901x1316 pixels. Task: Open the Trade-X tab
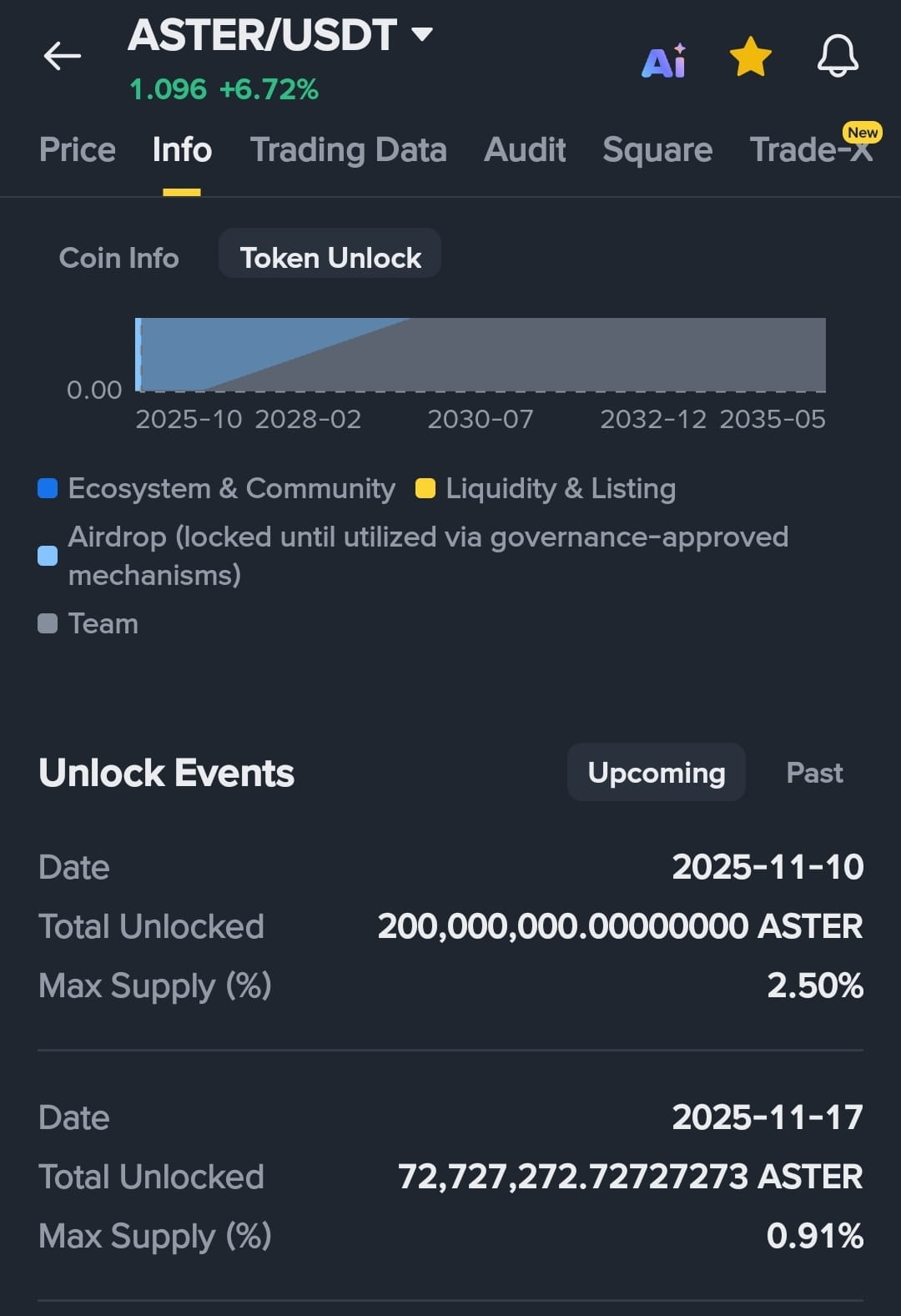point(811,150)
